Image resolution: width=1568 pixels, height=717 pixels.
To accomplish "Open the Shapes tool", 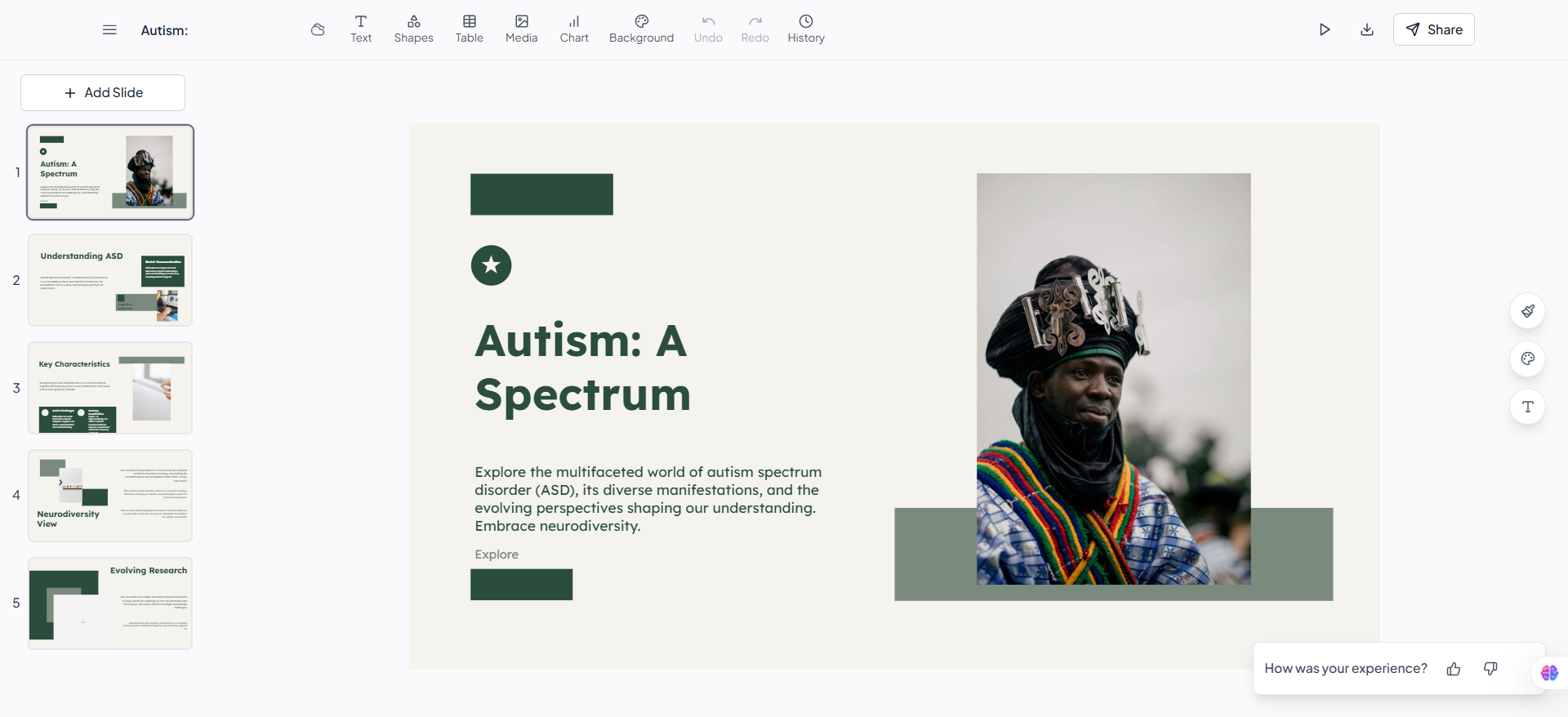I will [x=413, y=29].
